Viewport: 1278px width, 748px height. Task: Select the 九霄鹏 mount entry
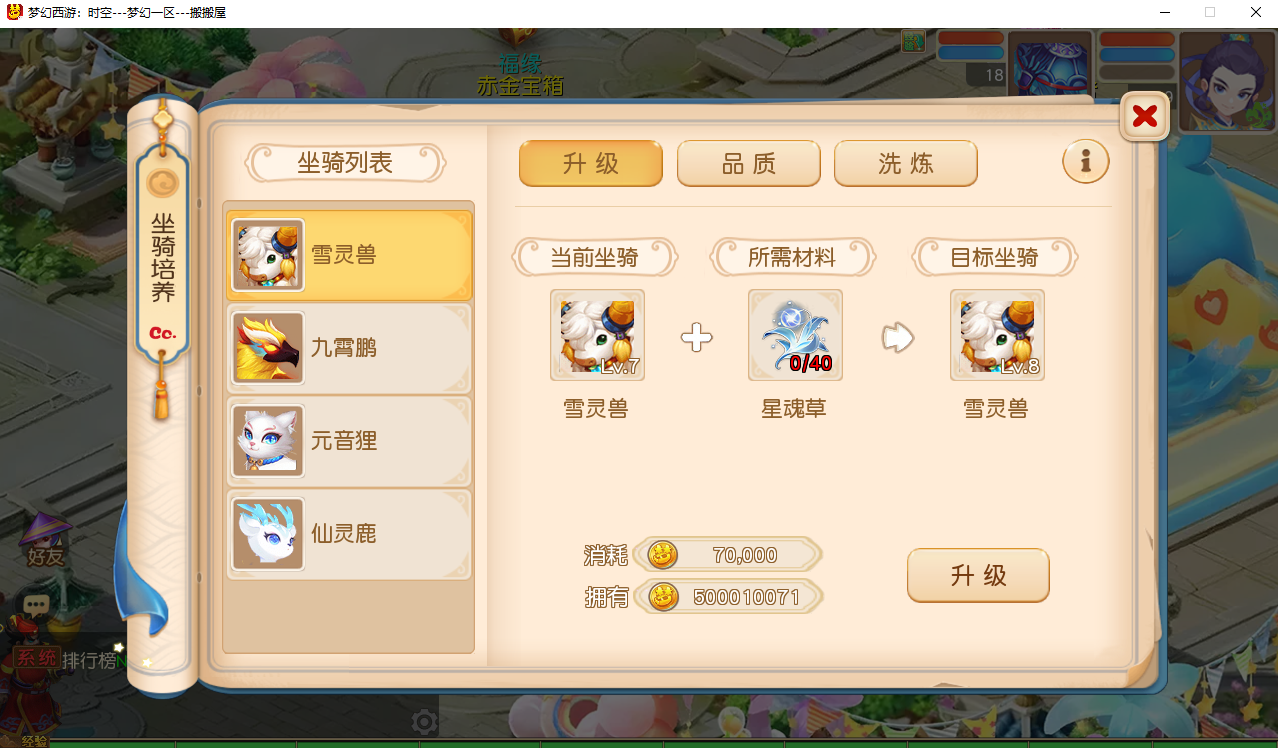pyautogui.click(x=349, y=348)
